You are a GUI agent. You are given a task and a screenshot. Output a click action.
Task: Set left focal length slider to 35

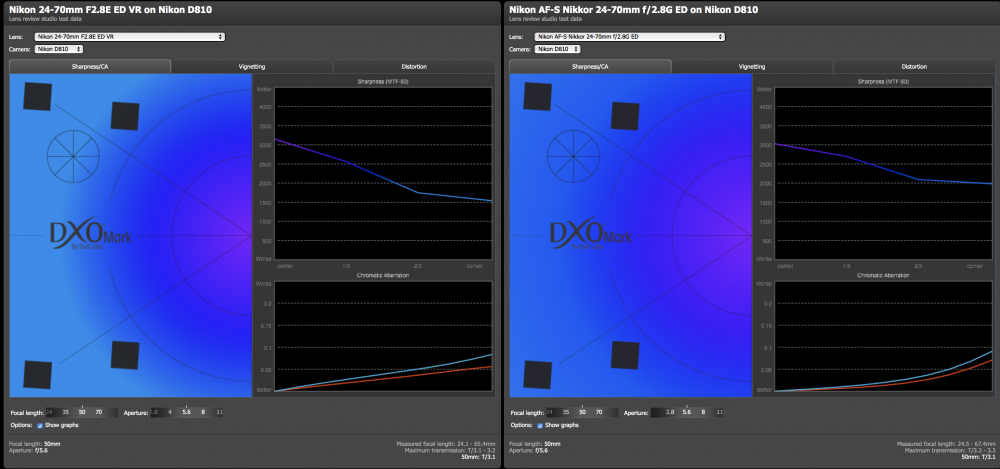[x=65, y=413]
